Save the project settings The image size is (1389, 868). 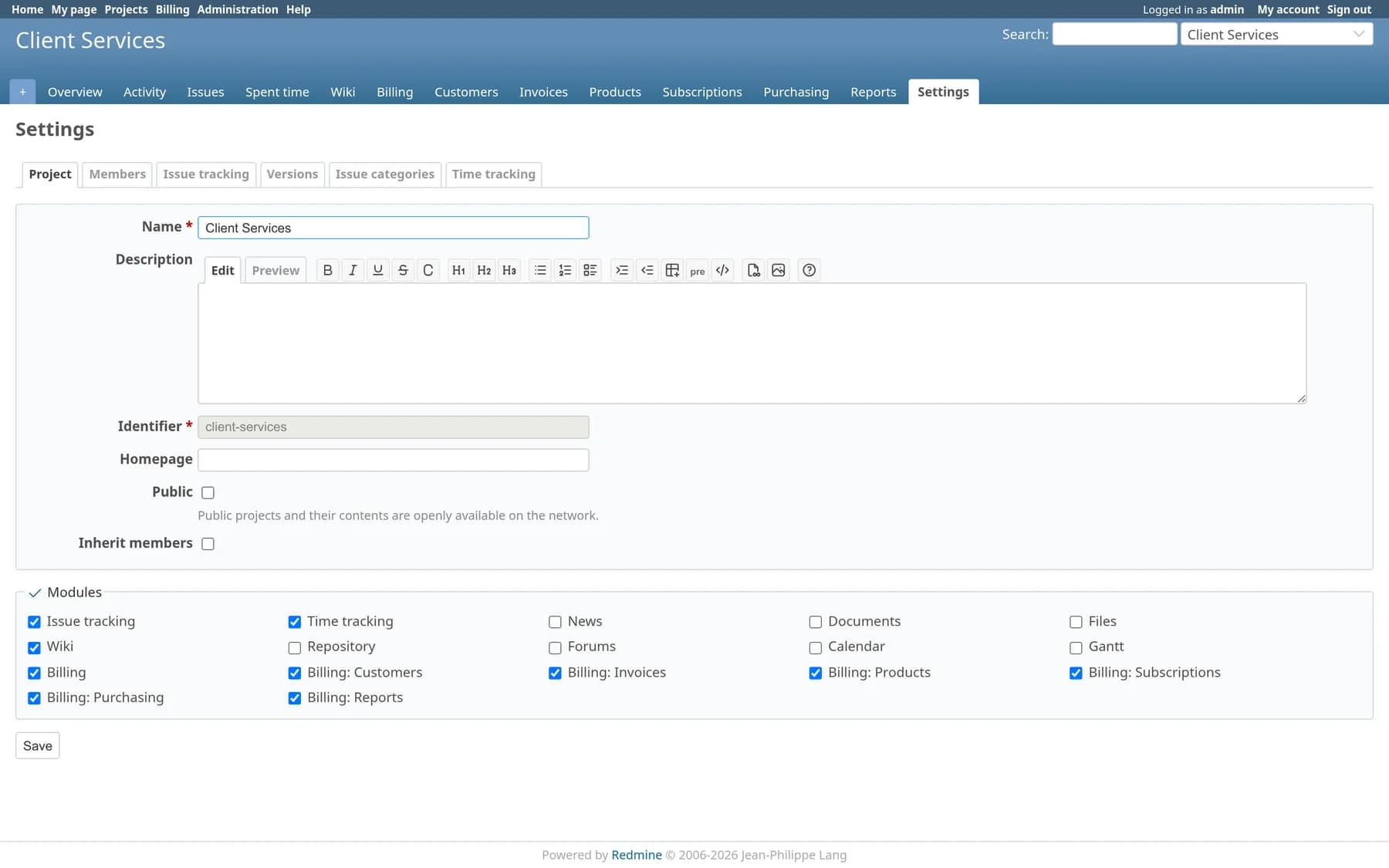click(38, 746)
